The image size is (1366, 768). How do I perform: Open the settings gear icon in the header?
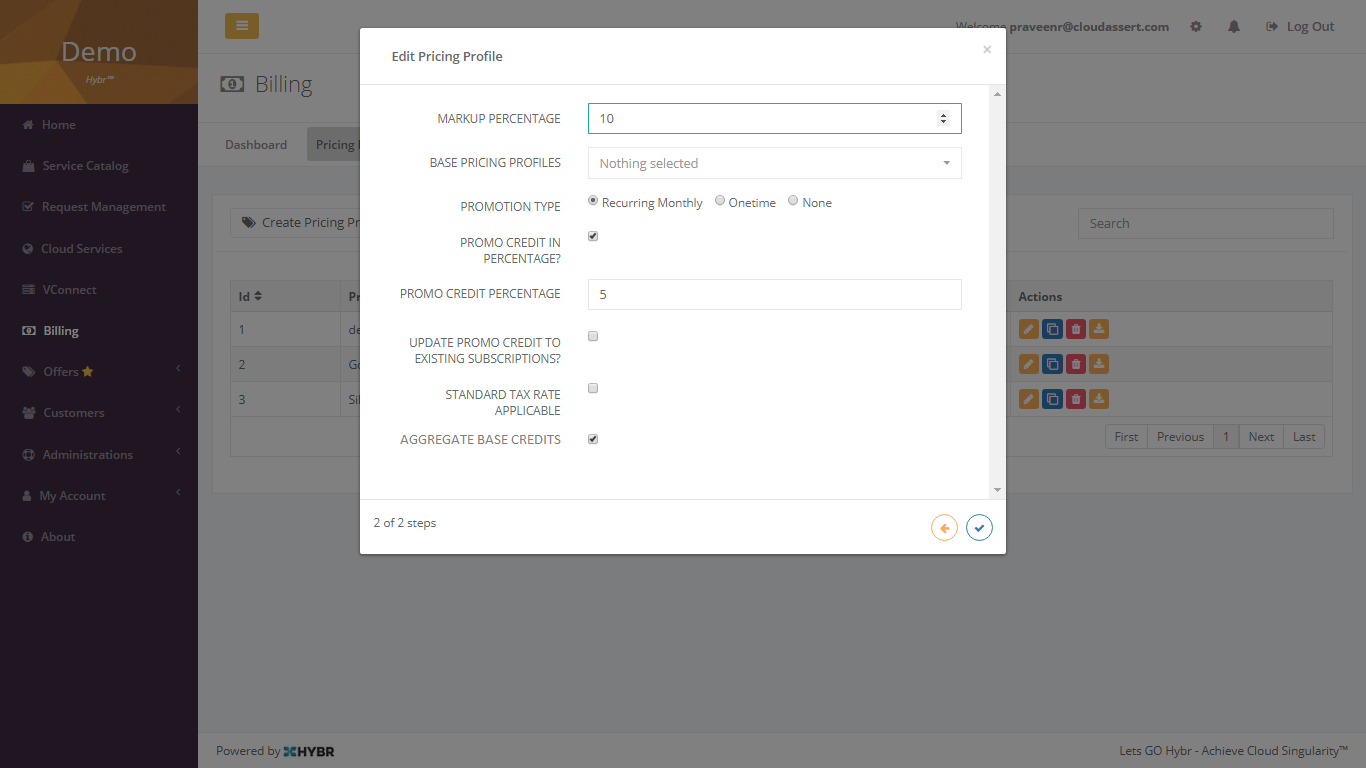[x=1196, y=26]
